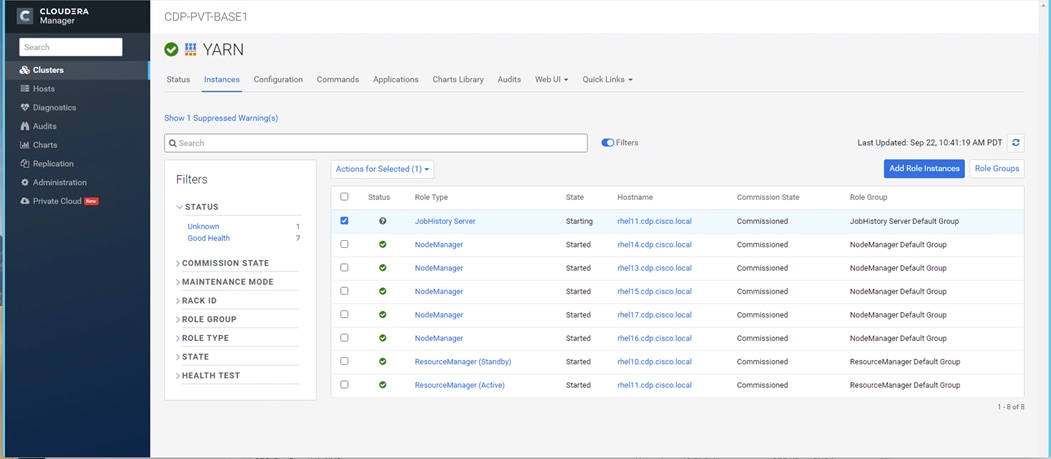Click the good health icon for rhel17 NodeManager

tap(383, 315)
